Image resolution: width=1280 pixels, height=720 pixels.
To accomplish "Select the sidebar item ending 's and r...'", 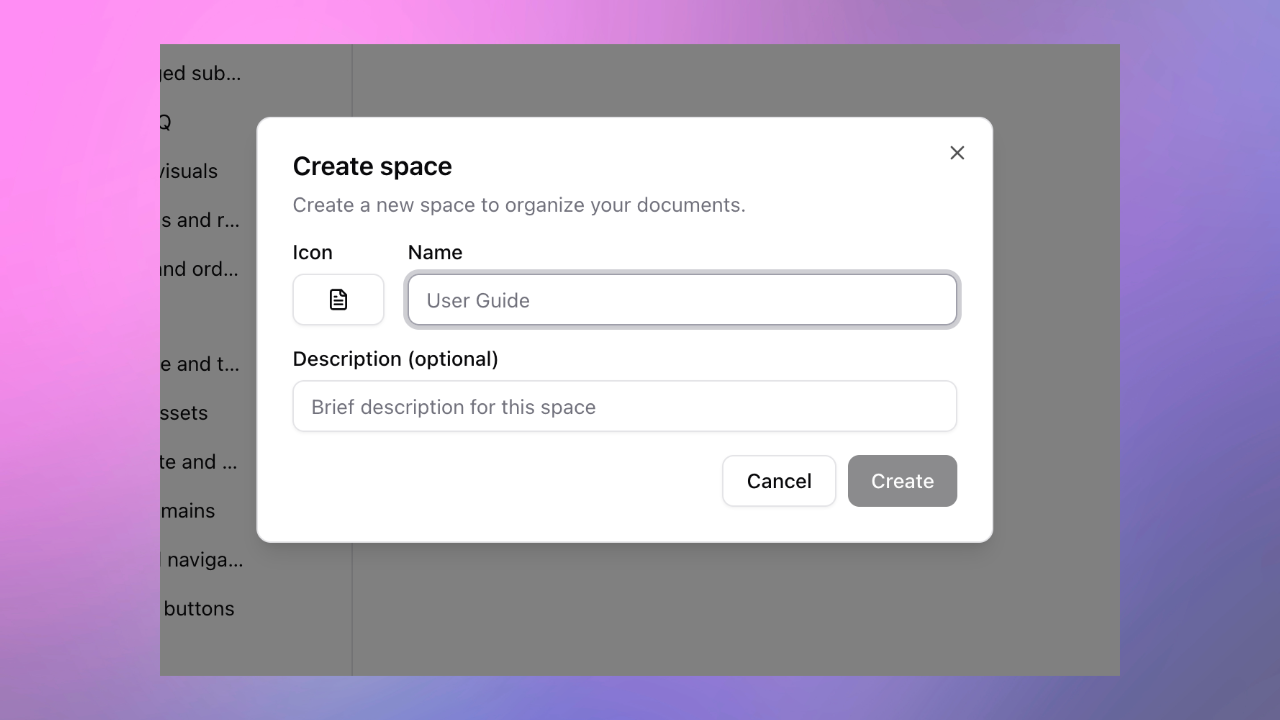I will pyautogui.click(x=201, y=220).
